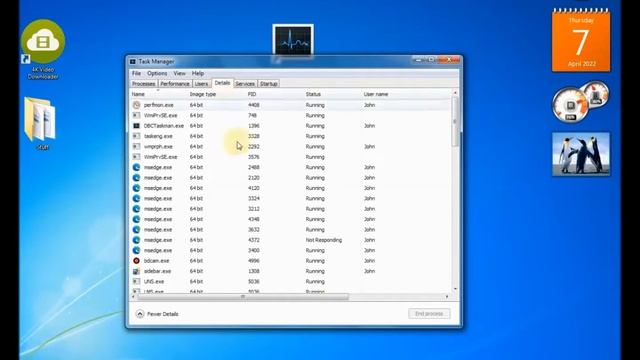Click the perfmon.exe process icon
Screen dimensions: 640x360
(x=136, y=105)
